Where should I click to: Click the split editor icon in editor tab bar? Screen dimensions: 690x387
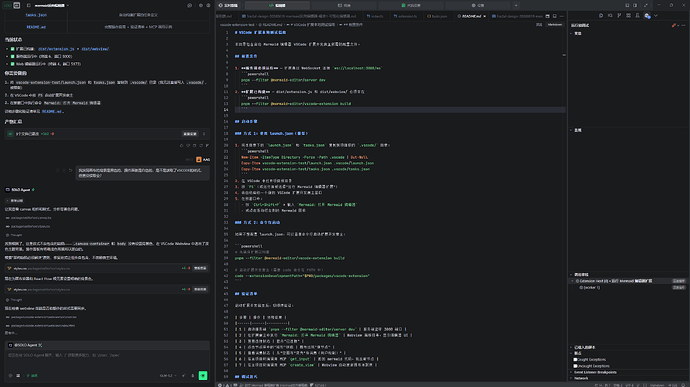point(554,16)
